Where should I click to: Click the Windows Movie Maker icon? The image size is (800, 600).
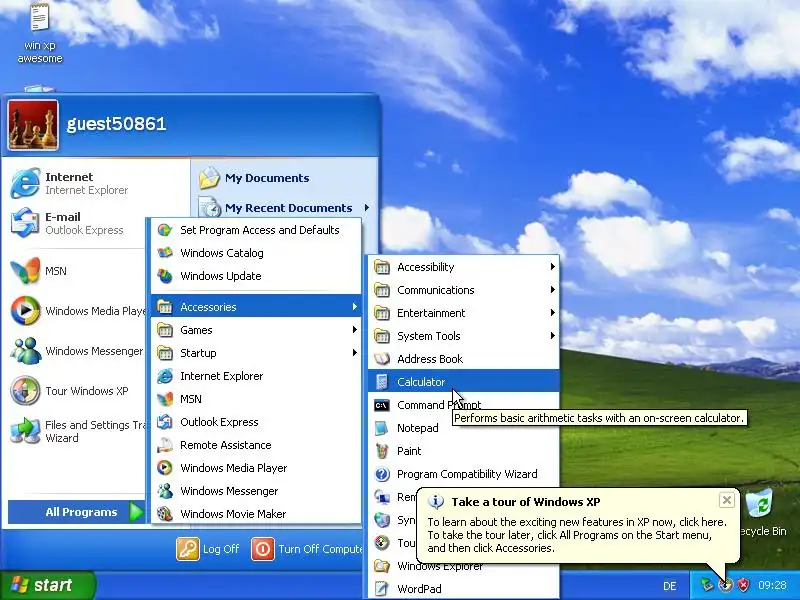click(164, 514)
